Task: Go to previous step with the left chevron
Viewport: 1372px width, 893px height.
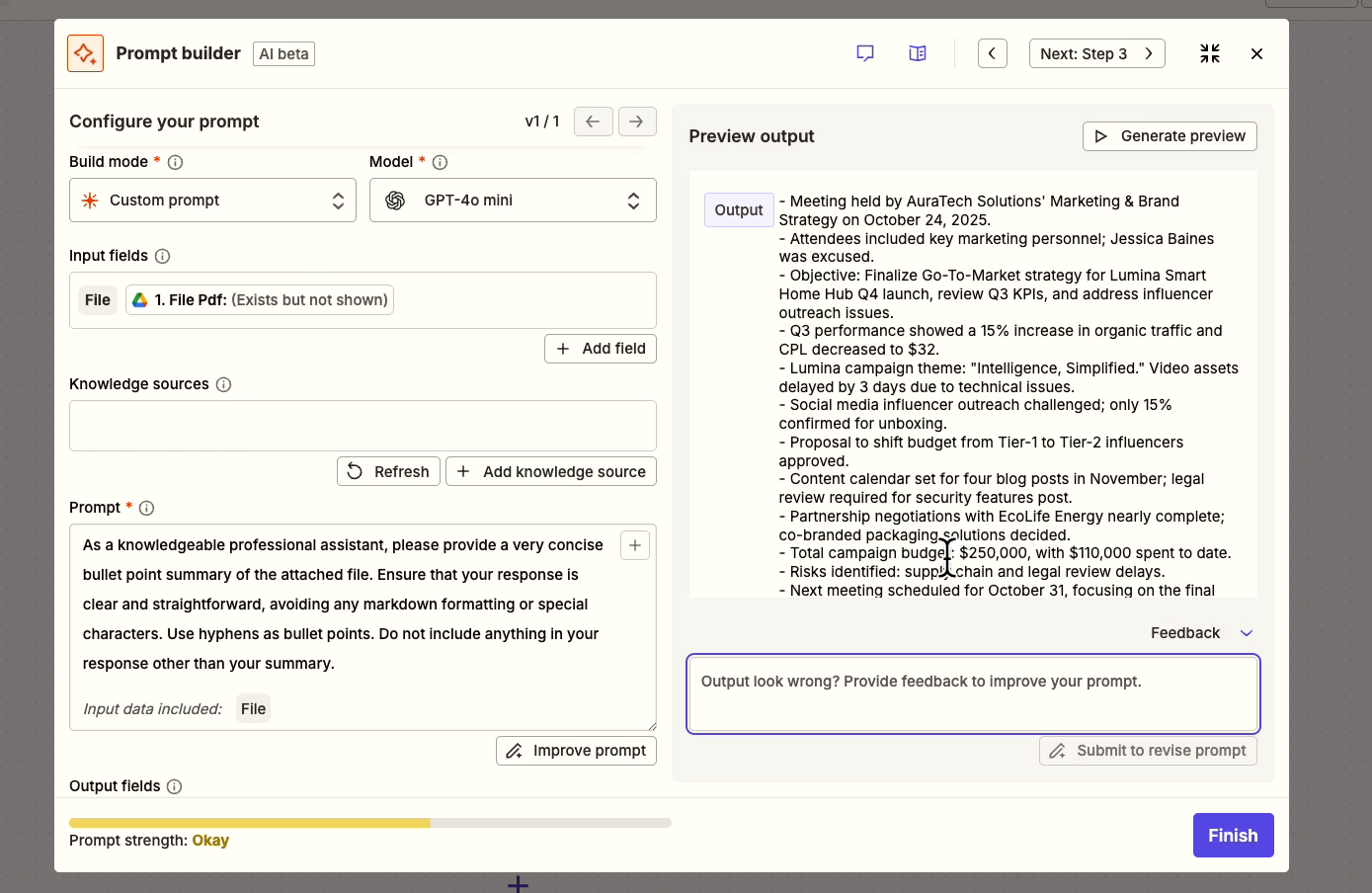Action: (x=993, y=53)
